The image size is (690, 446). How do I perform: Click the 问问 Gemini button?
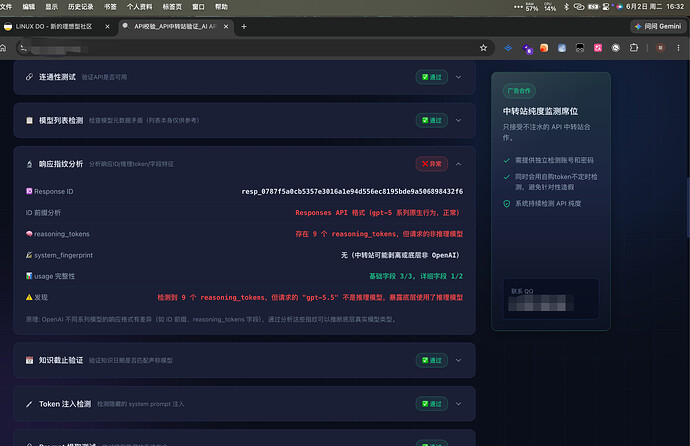point(658,26)
